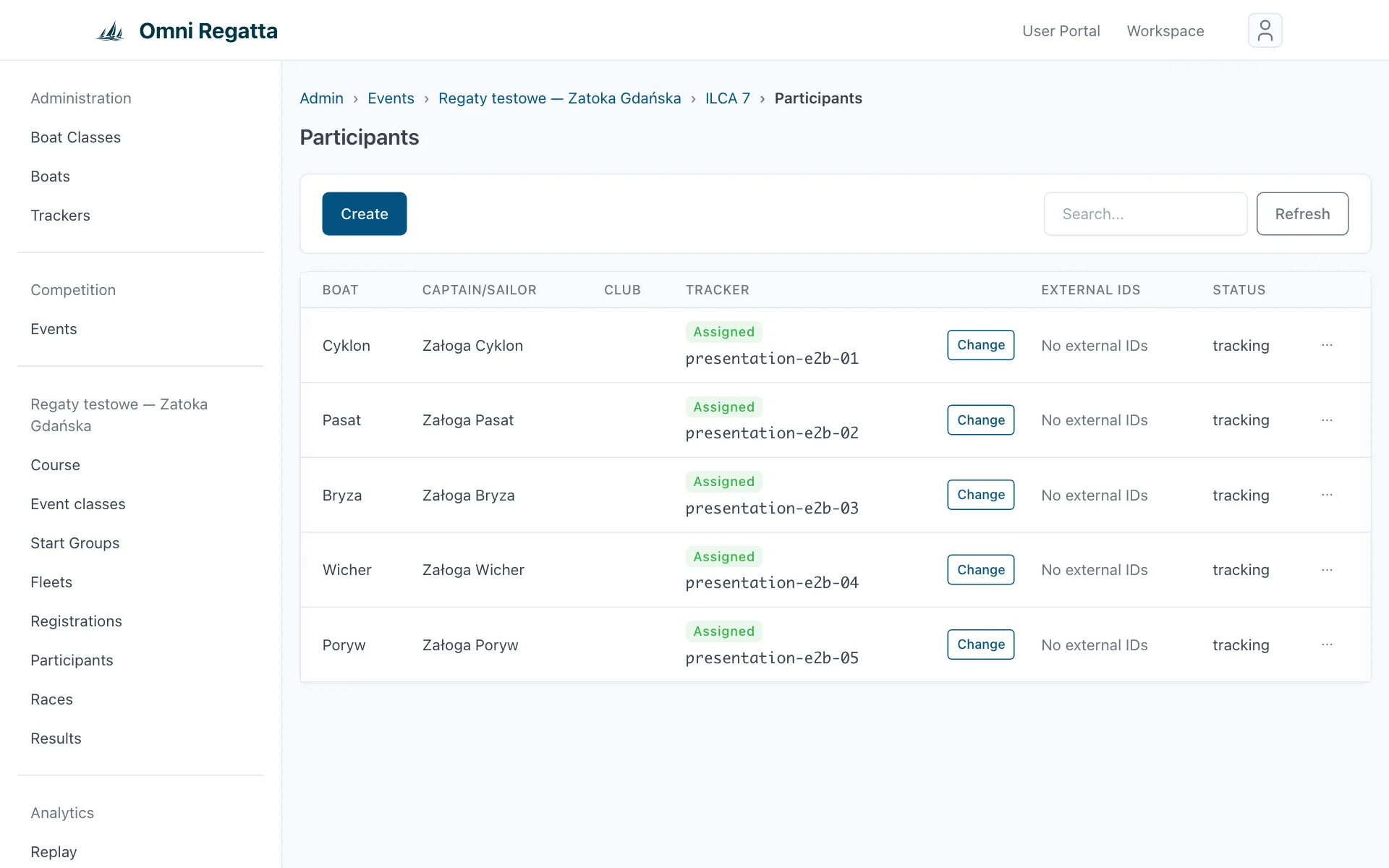The image size is (1389, 868).
Task: Open Results in the sidebar
Action: click(56, 739)
